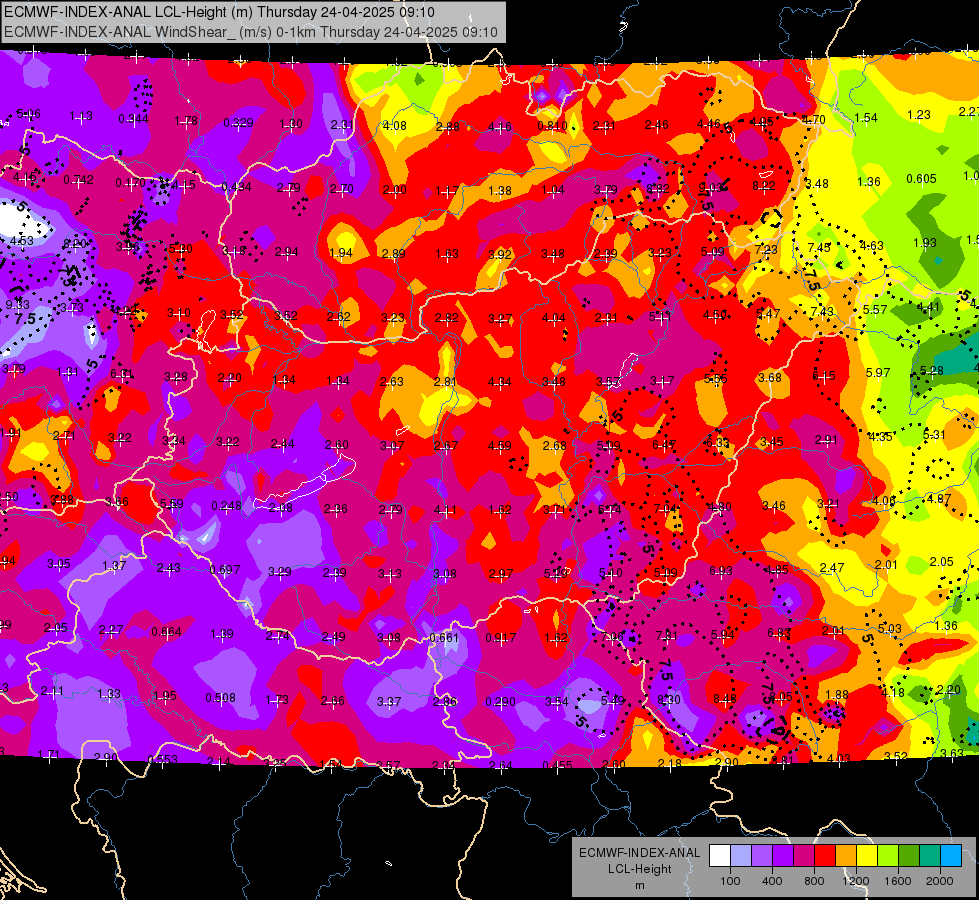The height and width of the screenshot is (900, 979).
Task: Click the grid point labeled 6.47
Action: click(663, 444)
